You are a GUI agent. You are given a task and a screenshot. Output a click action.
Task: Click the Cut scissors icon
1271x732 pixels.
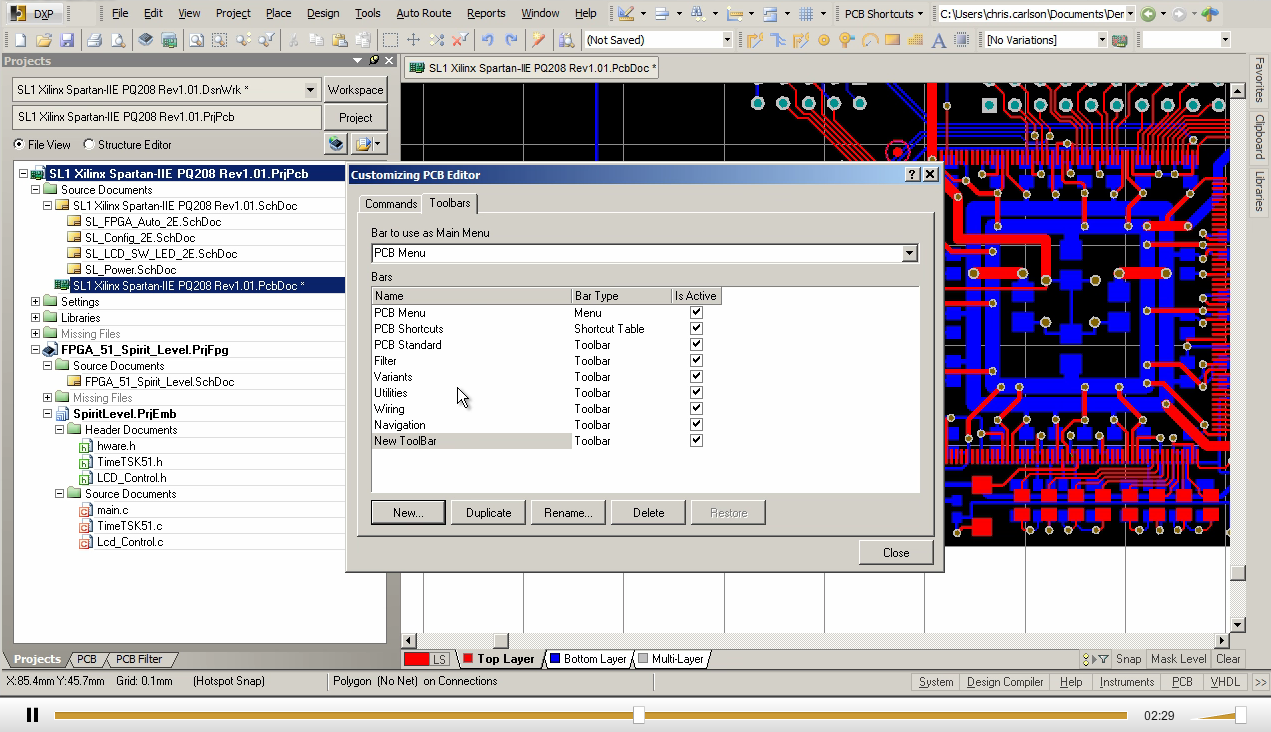(x=293, y=40)
